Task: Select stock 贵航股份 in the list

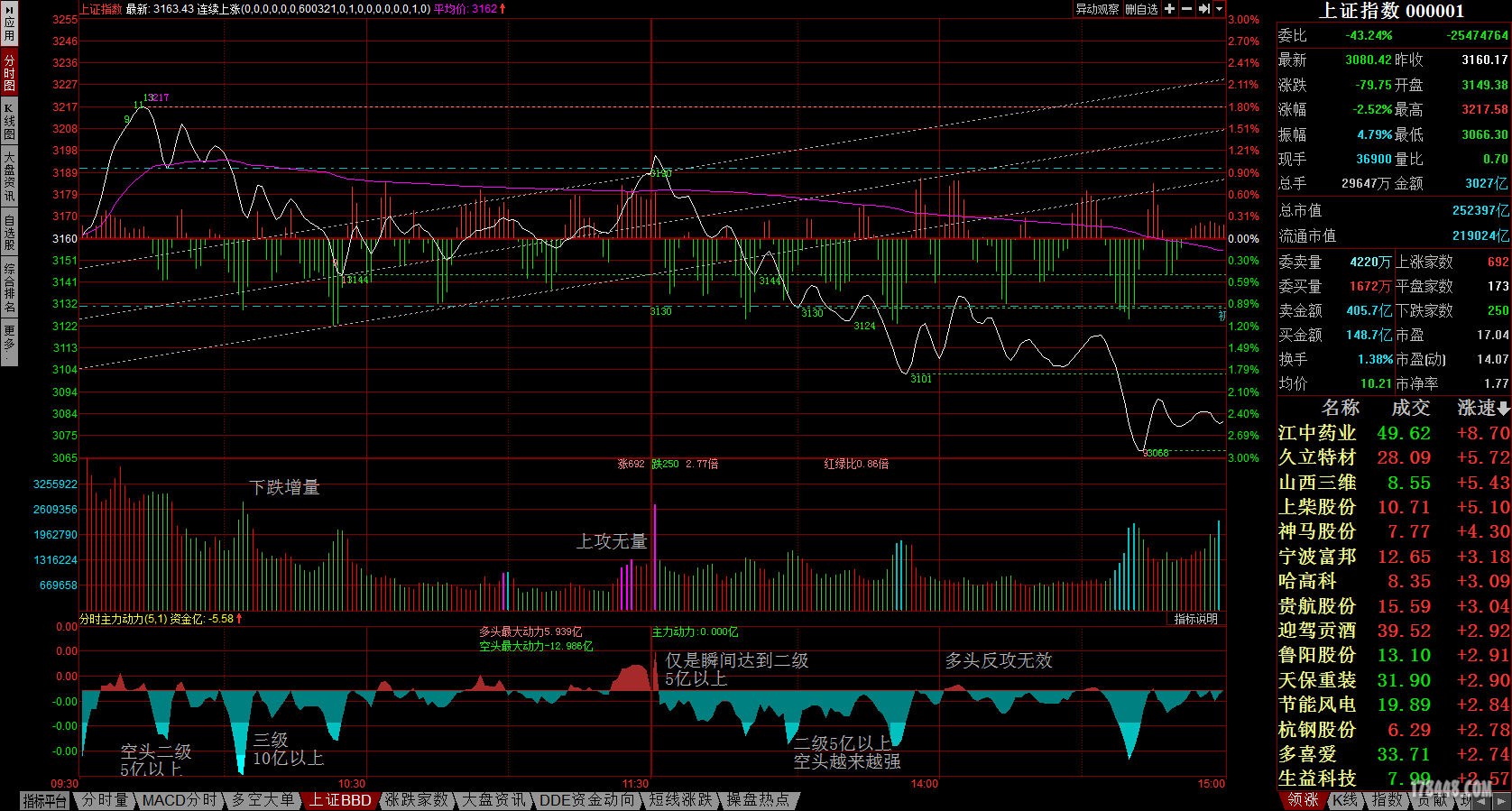Action: (1394, 606)
